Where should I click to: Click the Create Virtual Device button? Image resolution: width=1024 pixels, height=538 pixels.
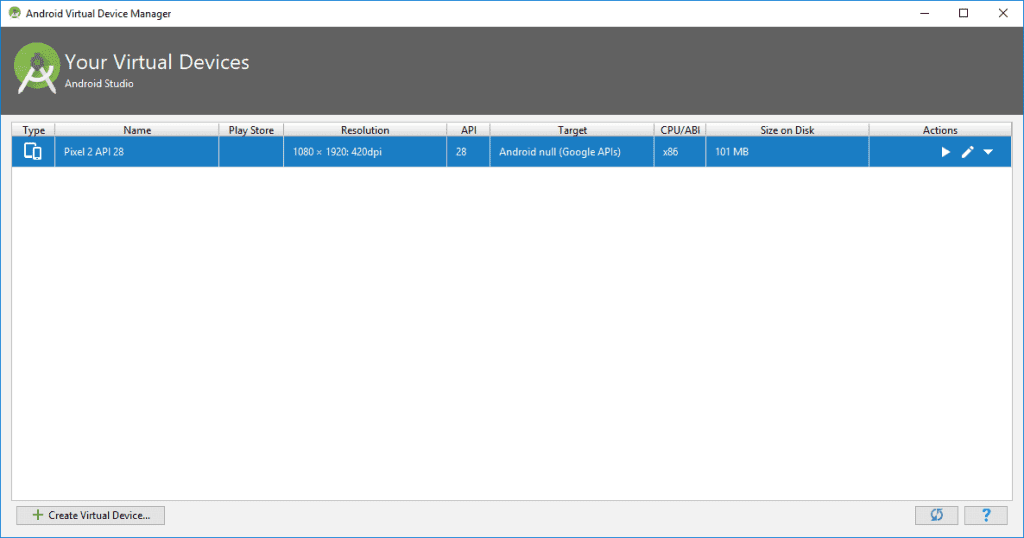(90, 515)
